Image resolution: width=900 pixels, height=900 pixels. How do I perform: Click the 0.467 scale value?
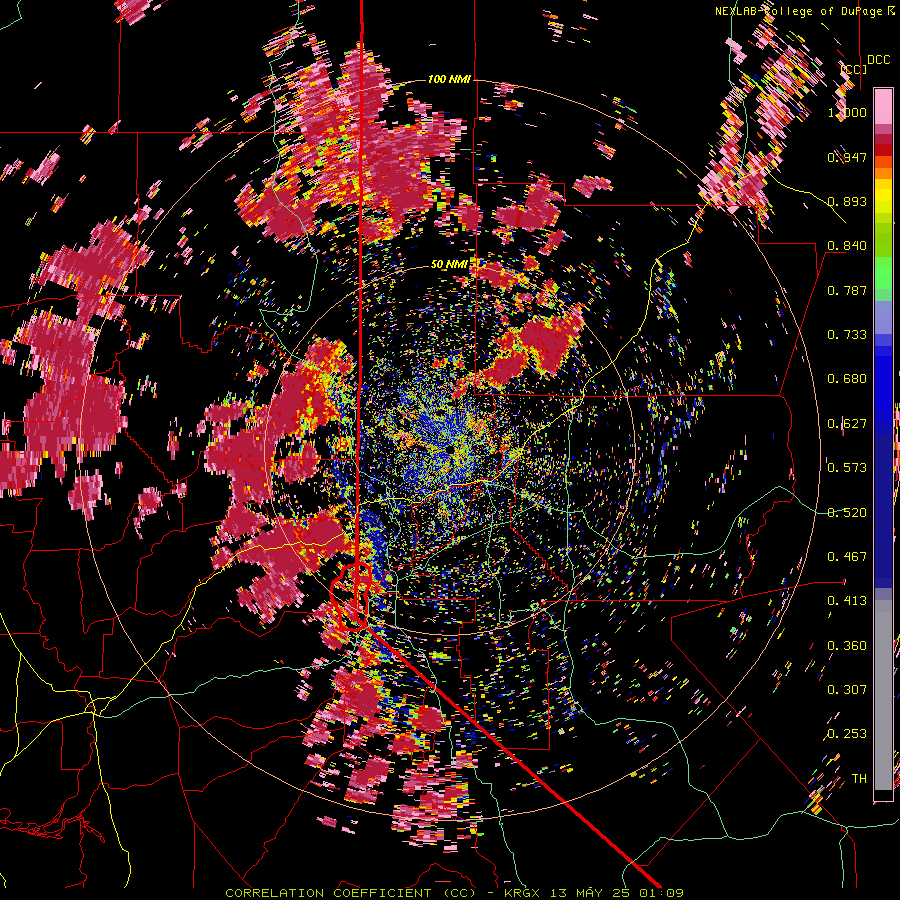(x=847, y=557)
